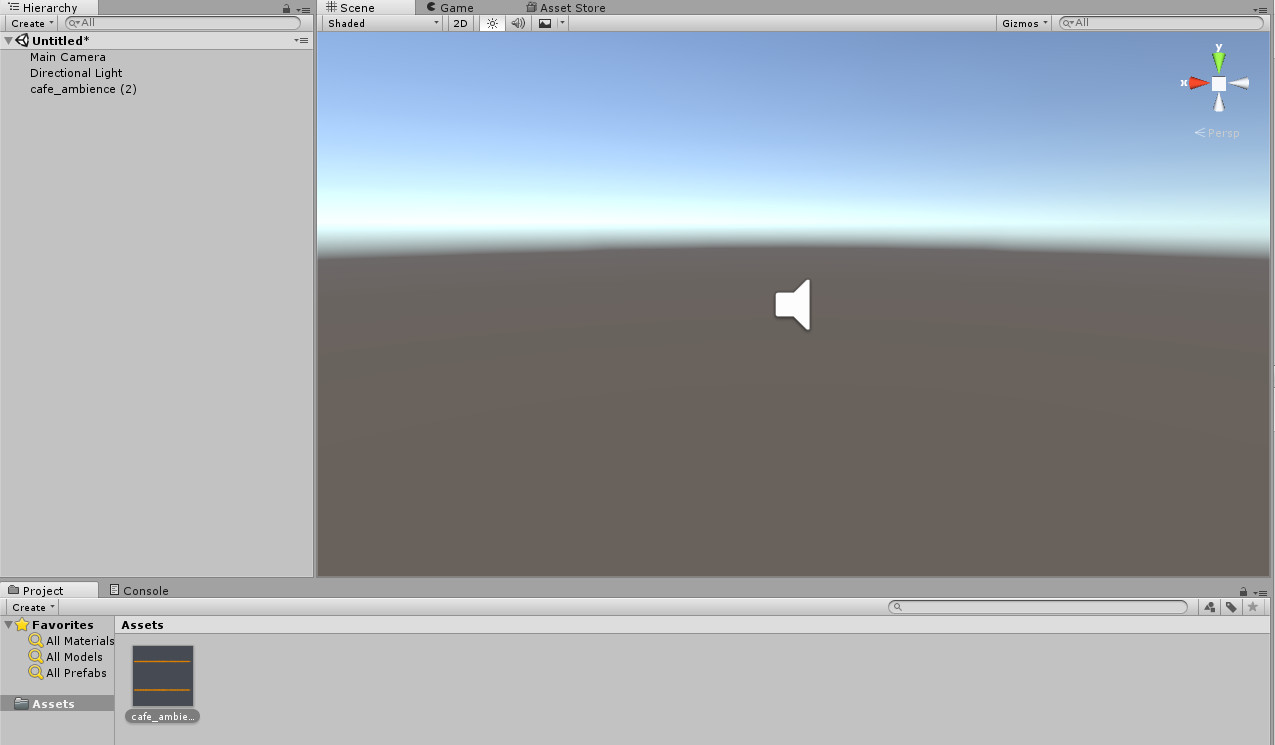Toggle 2D view mode
Image resolution: width=1275 pixels, height=745 pixels.
[460, 23]
